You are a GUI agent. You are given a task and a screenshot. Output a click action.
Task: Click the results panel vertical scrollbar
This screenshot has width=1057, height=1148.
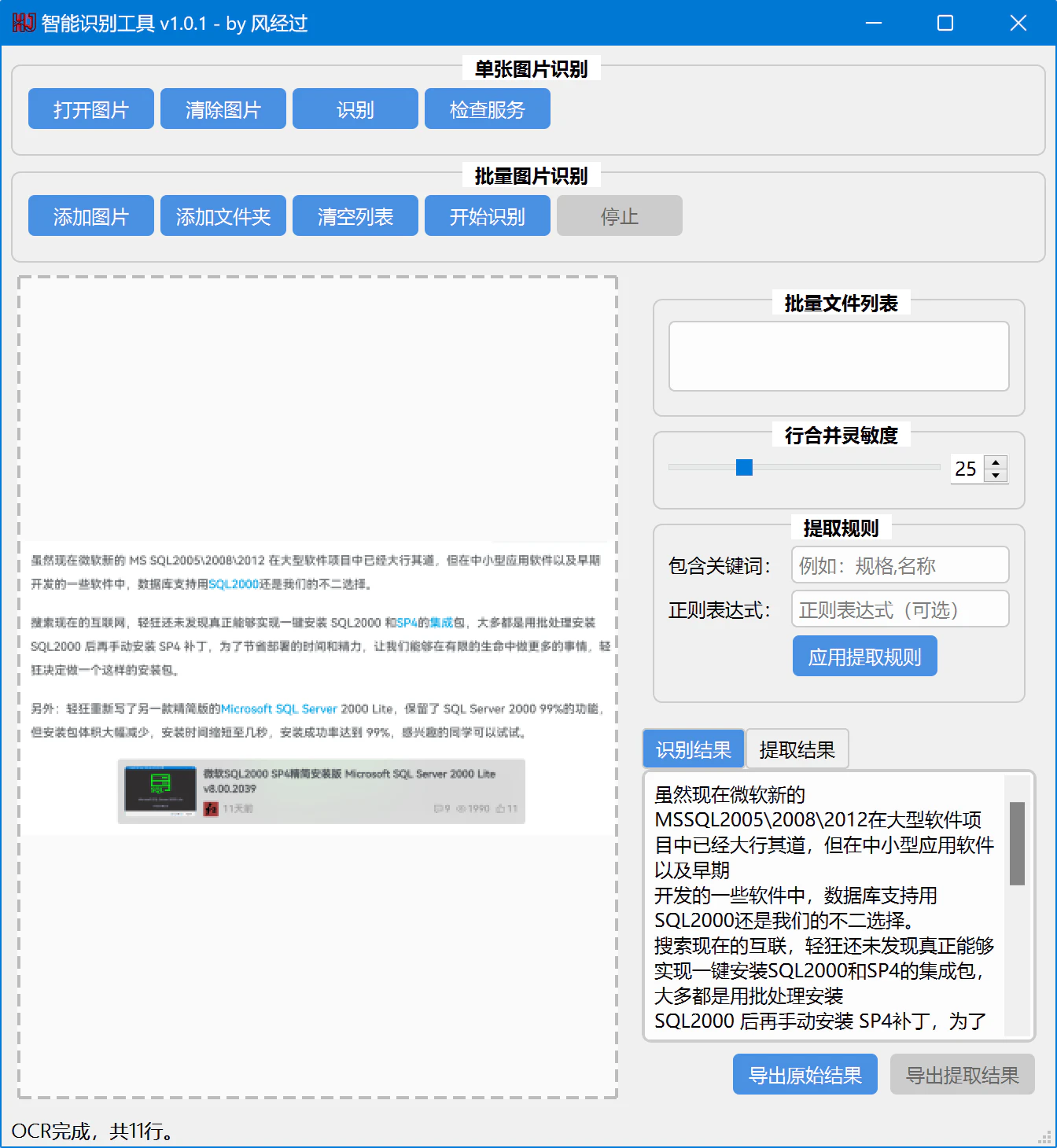pyautogui.click(x=1017, y=843)
